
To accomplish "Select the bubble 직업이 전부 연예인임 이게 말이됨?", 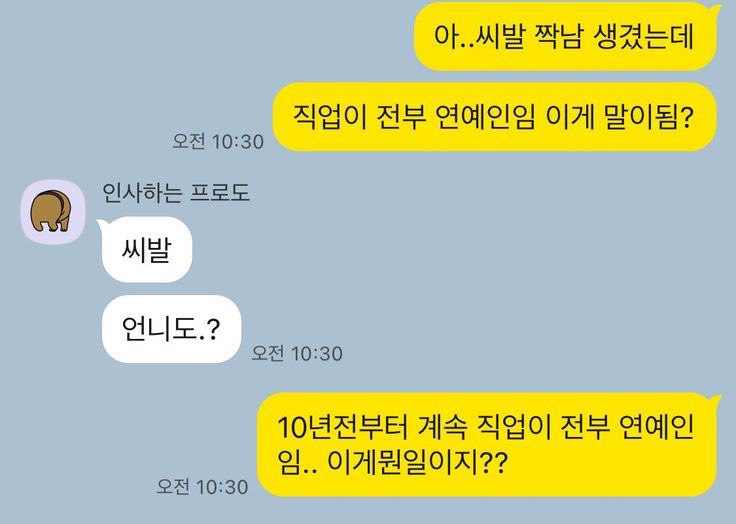I will [x=494, y=117].
